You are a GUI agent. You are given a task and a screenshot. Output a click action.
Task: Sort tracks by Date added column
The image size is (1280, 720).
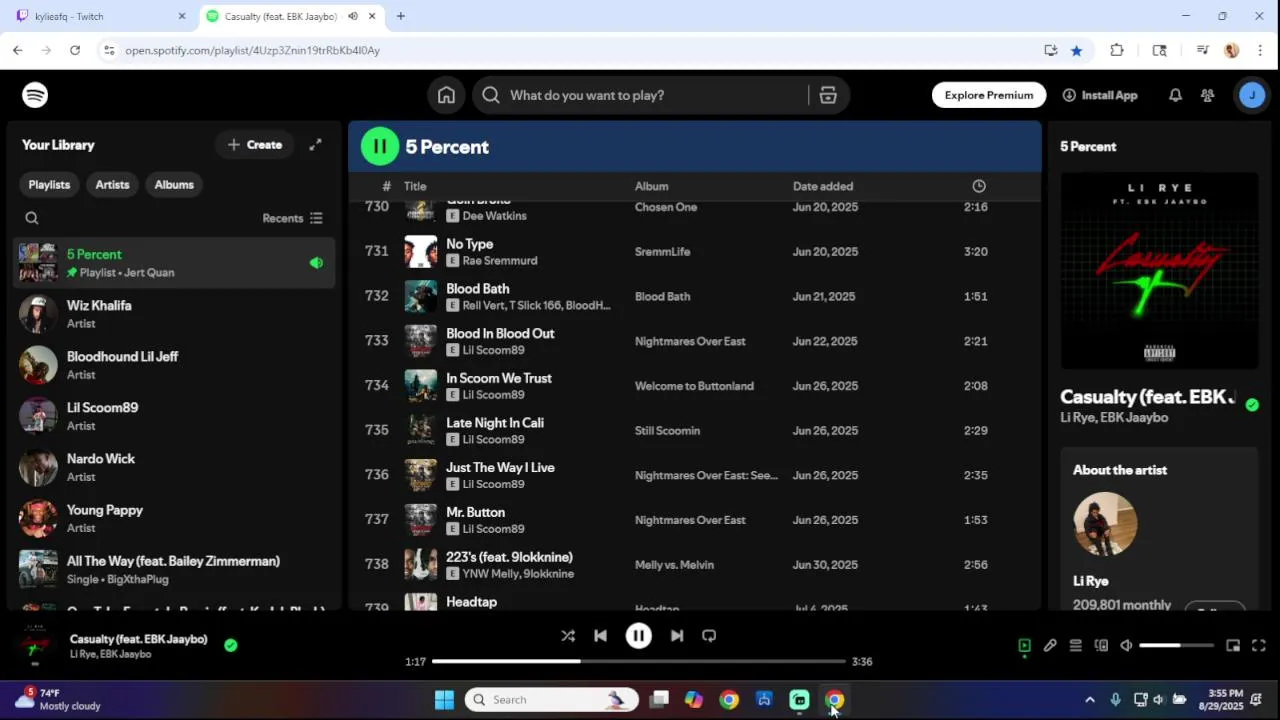823,186
